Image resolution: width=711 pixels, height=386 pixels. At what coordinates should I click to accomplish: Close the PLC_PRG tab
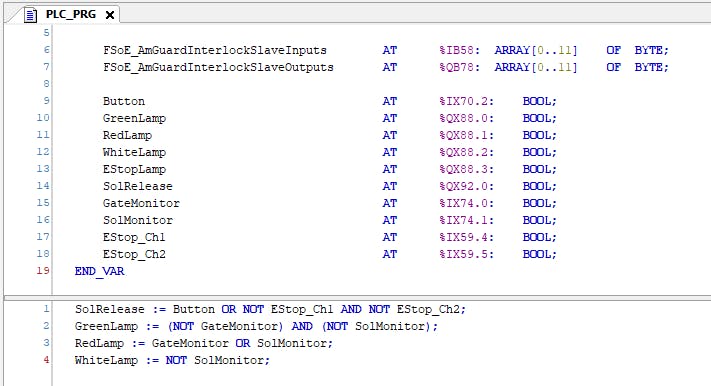pos(109,15)
